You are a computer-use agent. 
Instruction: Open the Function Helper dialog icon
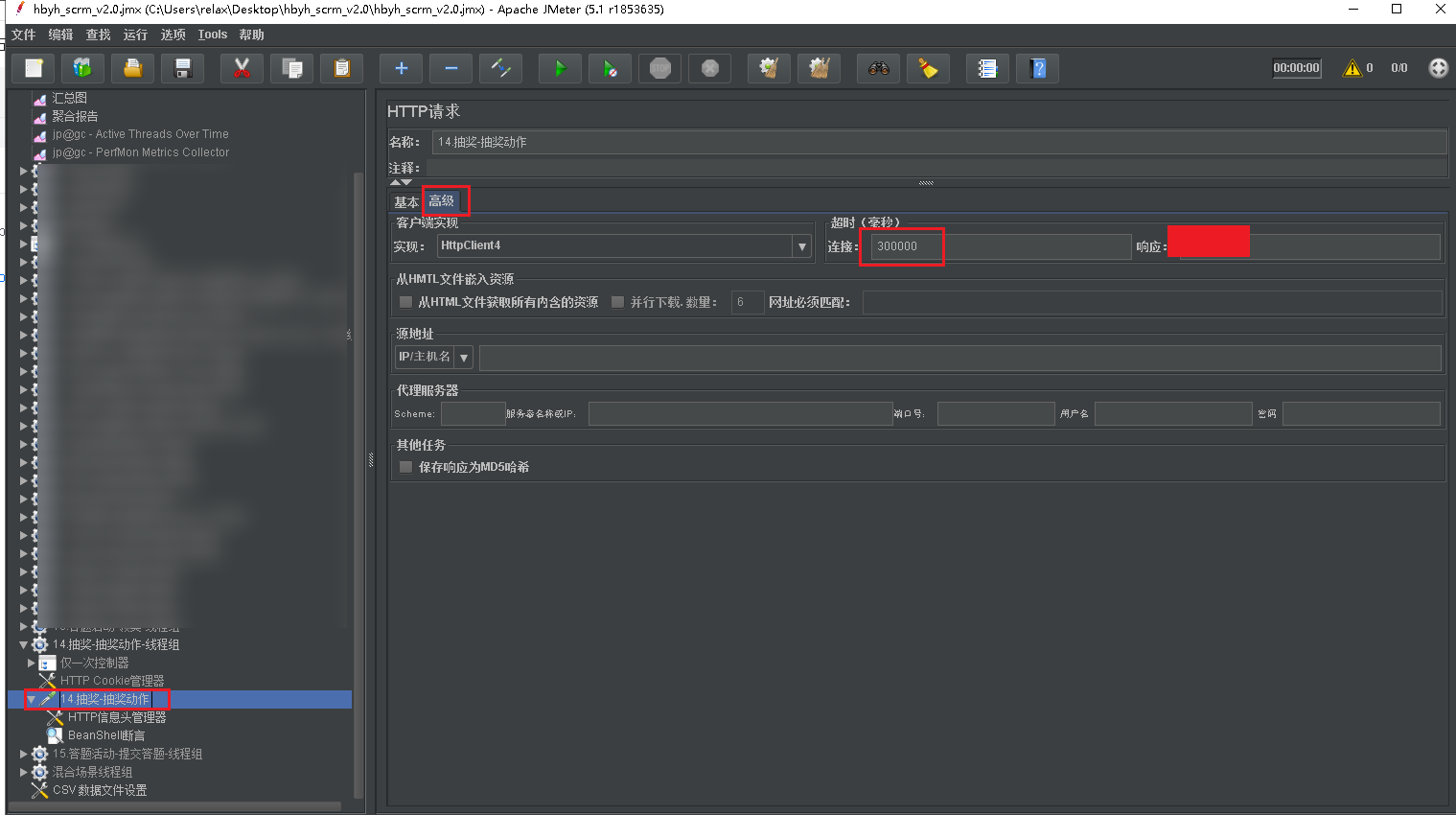[987, 68]
